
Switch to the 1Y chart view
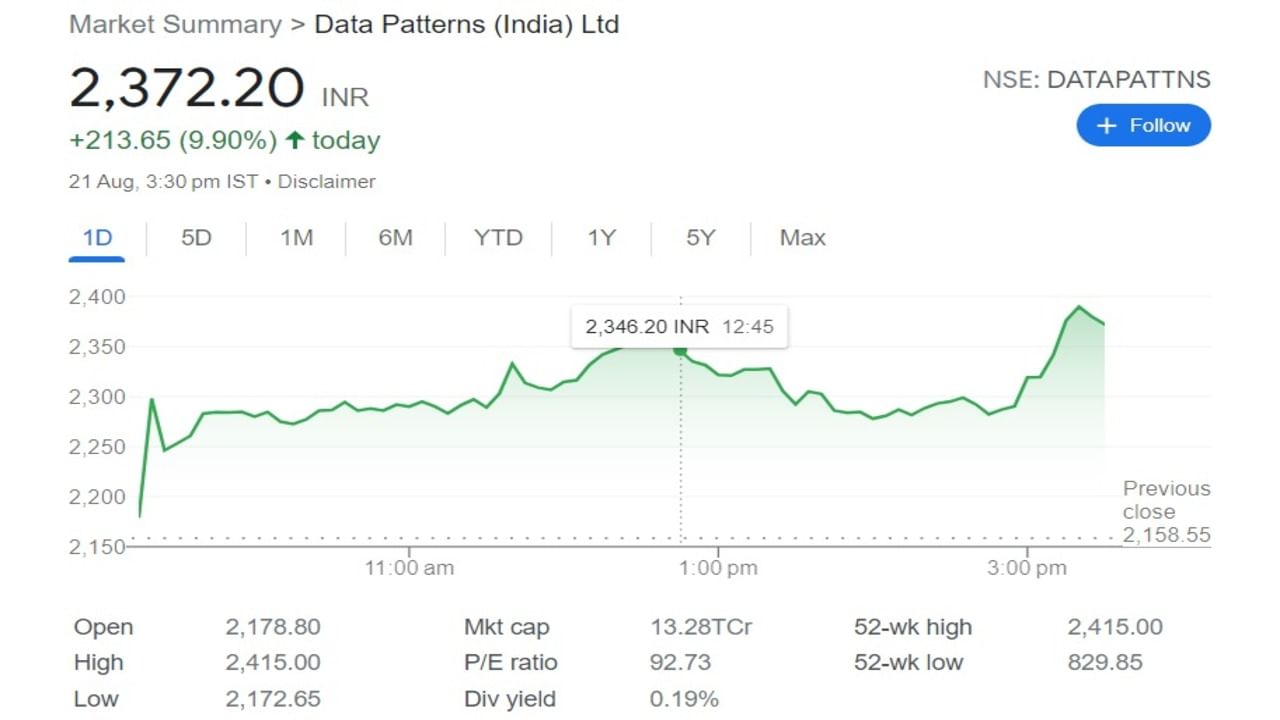pyautogui.click(x=601, y=238)
